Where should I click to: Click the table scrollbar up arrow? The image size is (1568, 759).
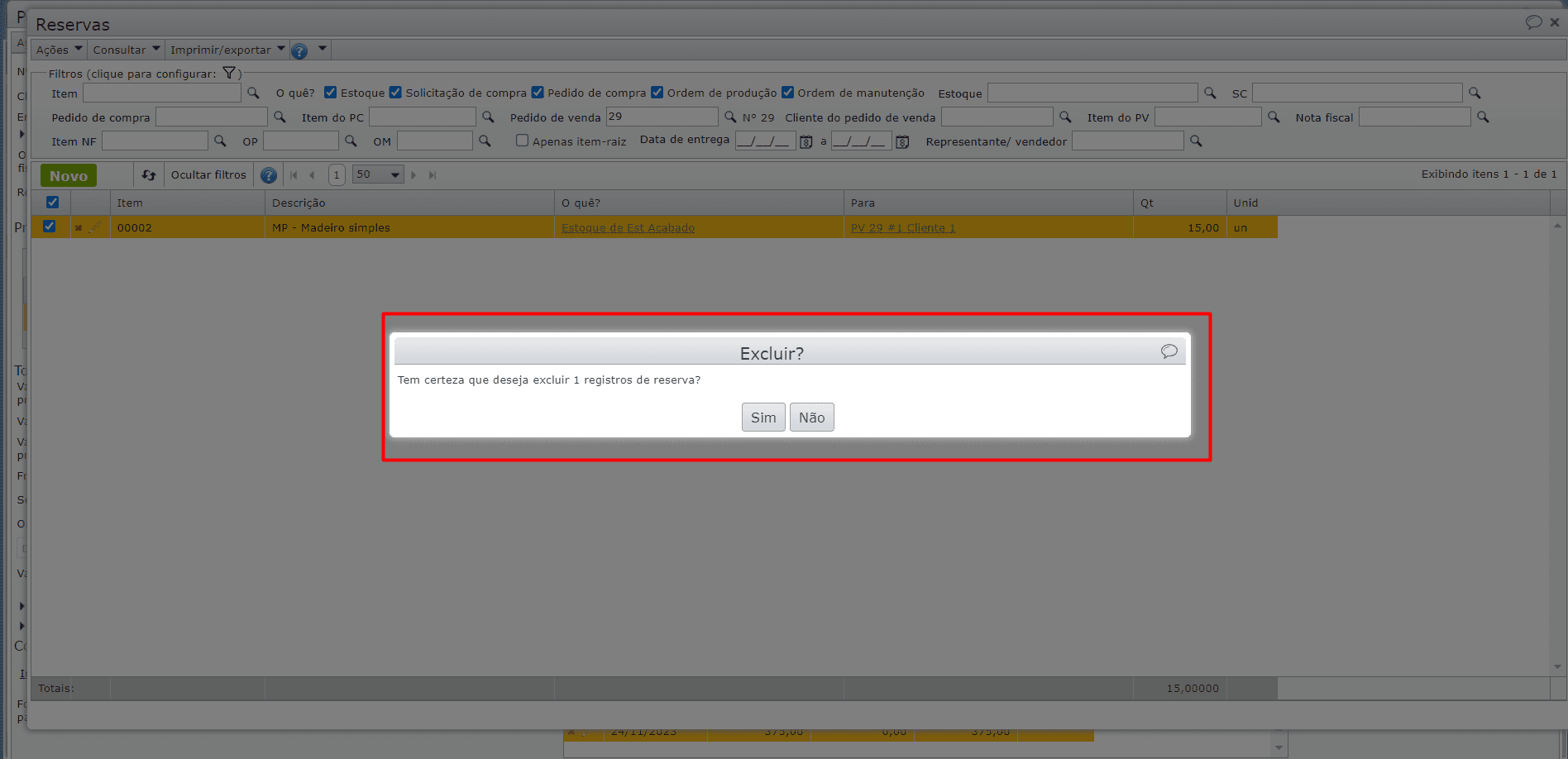(1557, 225)
